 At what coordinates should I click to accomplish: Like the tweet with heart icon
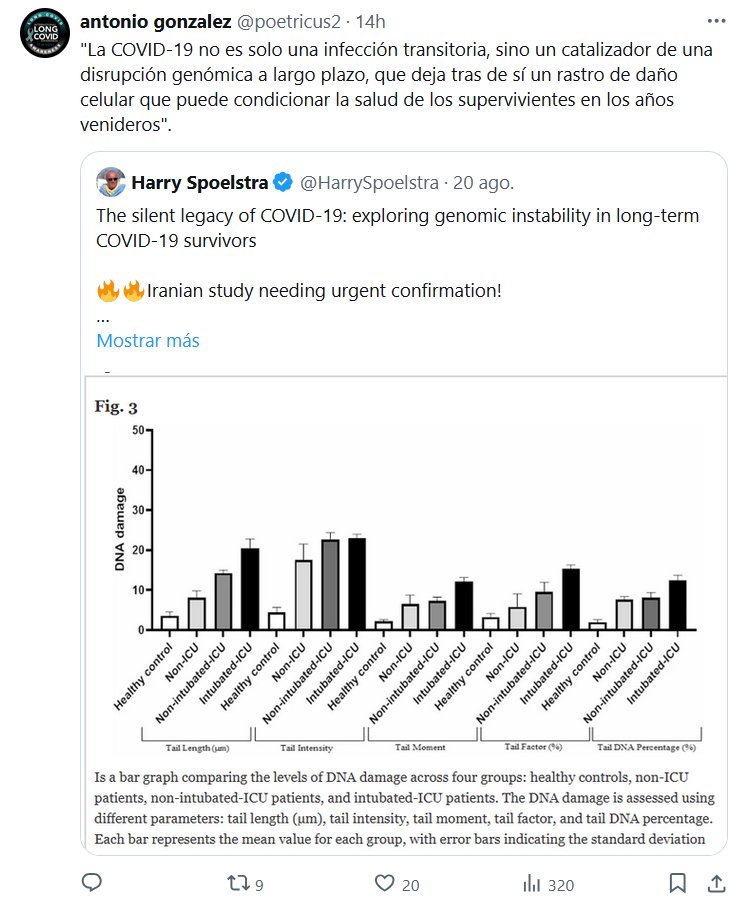click(x=385, y=883)
